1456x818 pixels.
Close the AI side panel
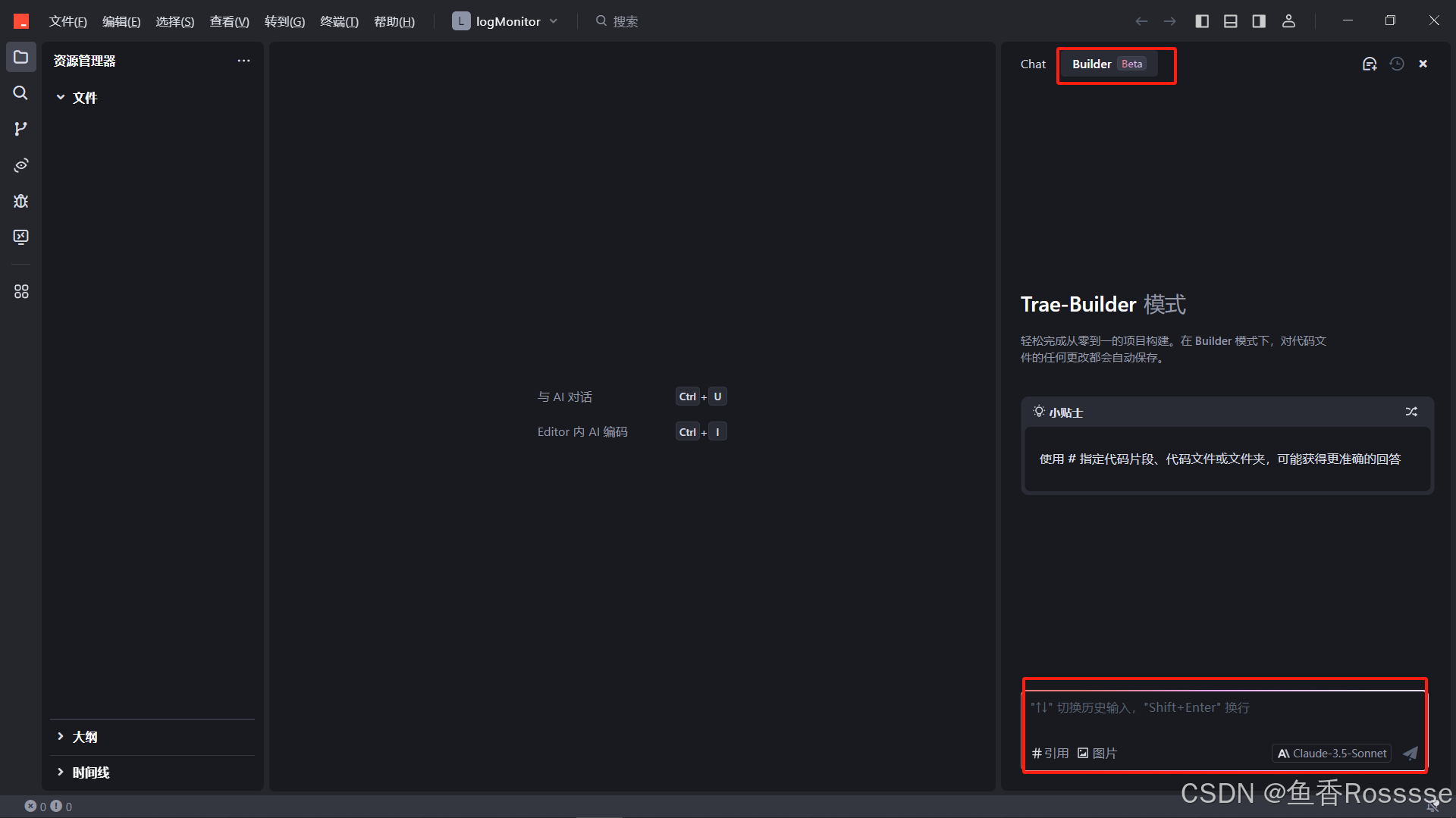pyautogui.click(x=1423, y=64)
